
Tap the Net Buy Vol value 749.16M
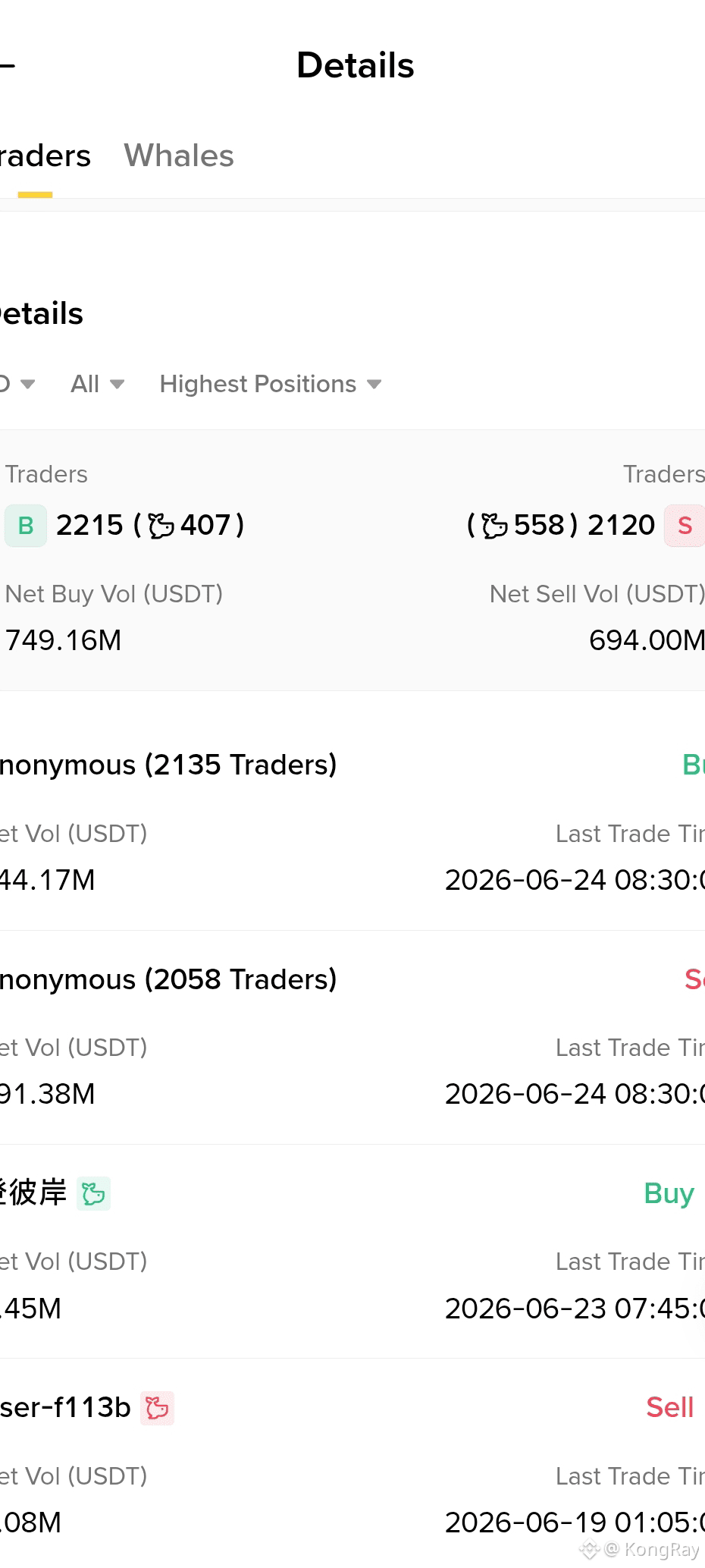tap(63, 640)
